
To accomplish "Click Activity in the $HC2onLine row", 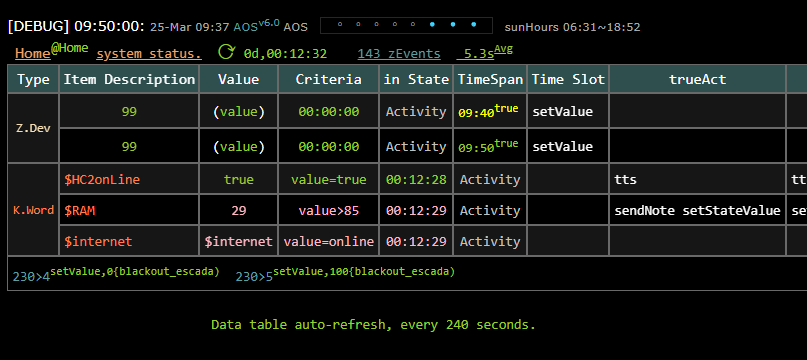I will pos(490,179).
